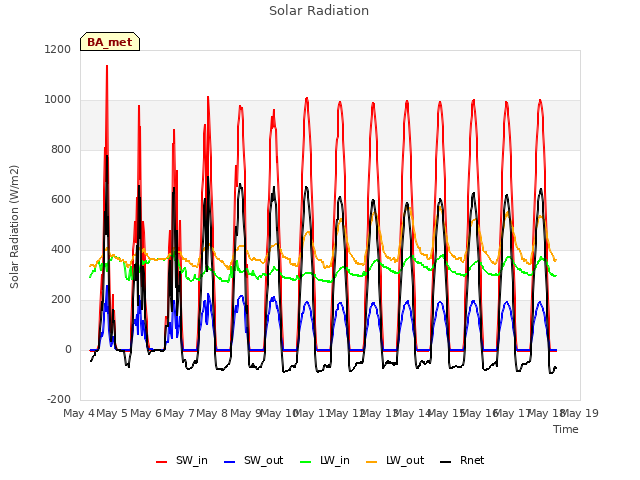Click the 1200 y-axis tick label
640x480 pixels.
click(58, 49)
